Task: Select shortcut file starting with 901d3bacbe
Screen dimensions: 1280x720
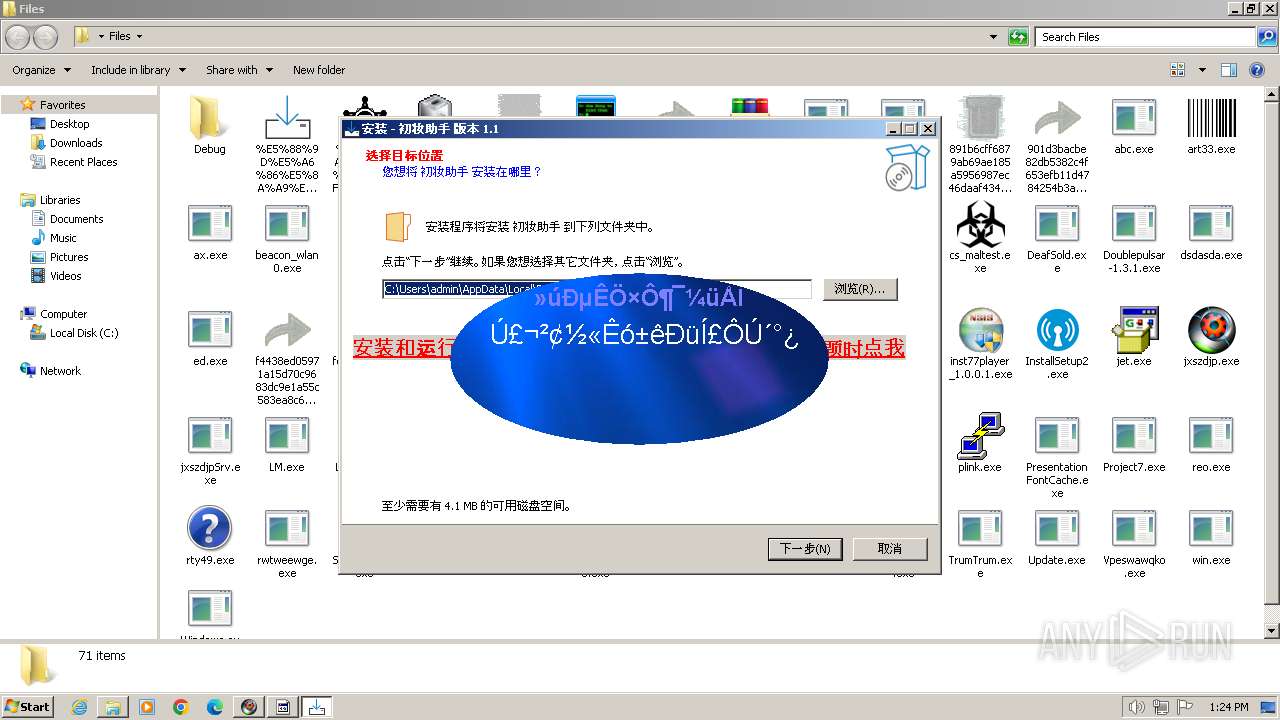Action: pyautogui.click(x=1057, y=118)
